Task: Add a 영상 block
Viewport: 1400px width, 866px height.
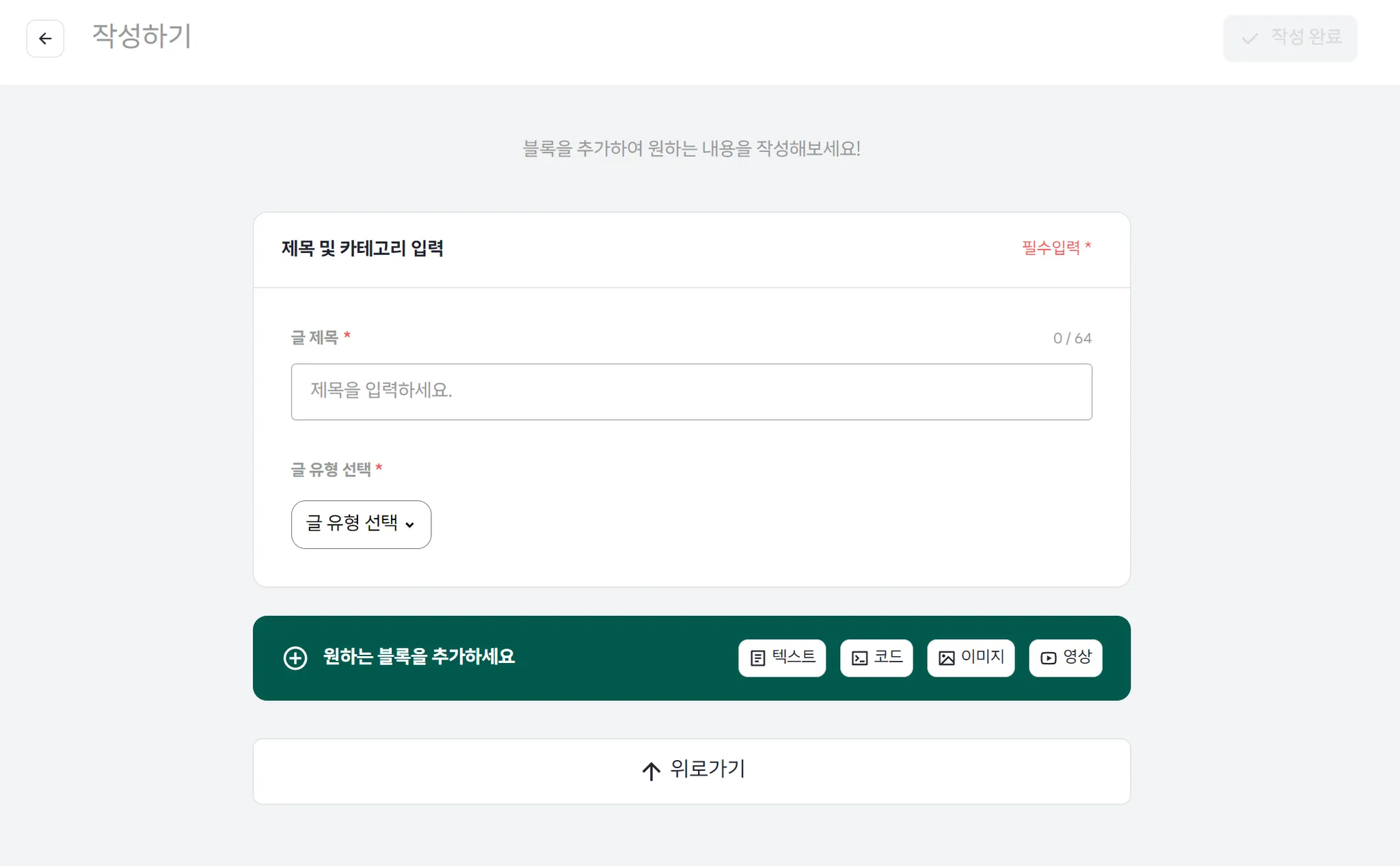Action: coord(1065,658)
